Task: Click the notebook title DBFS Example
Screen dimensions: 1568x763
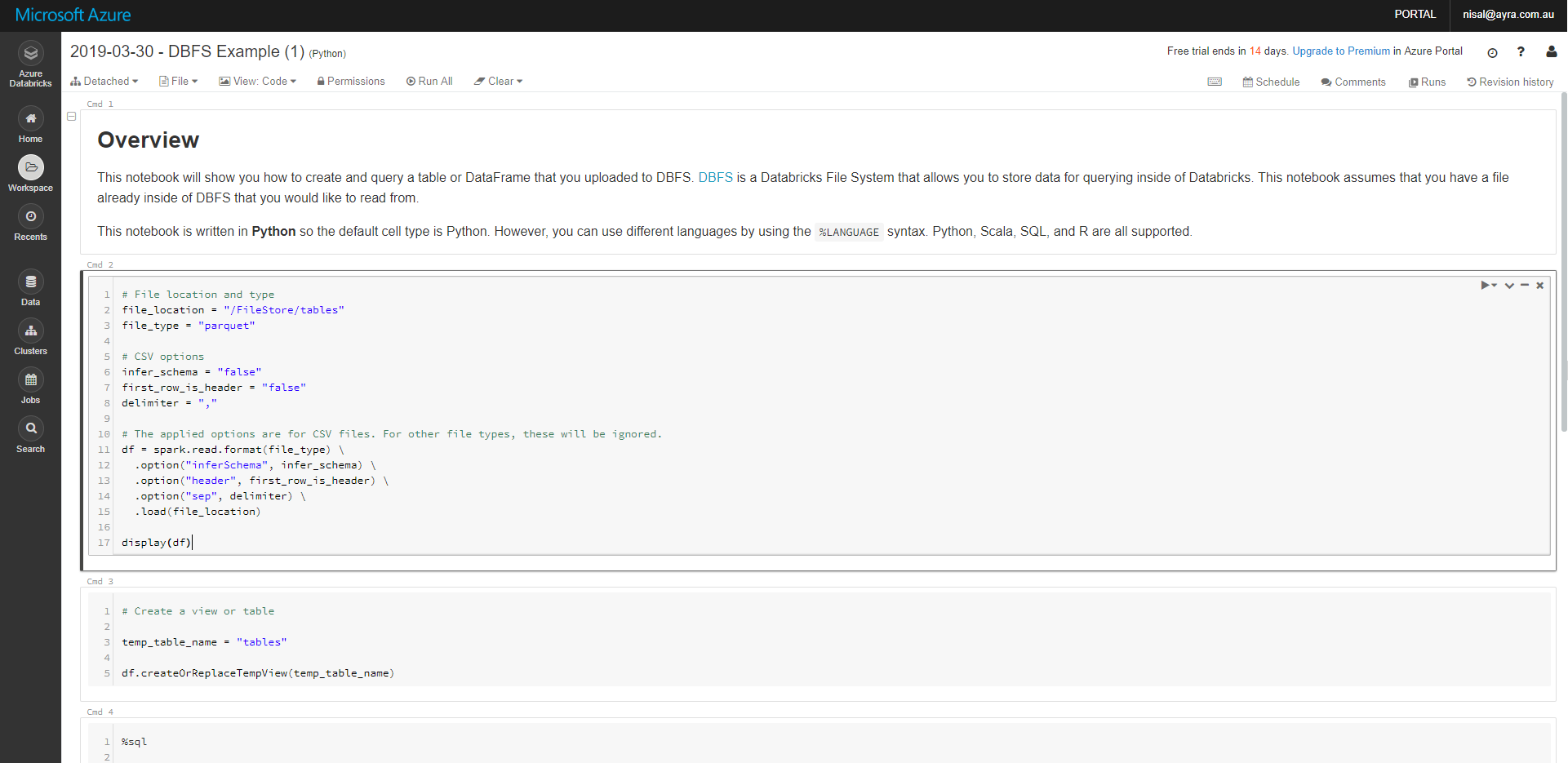Action: pos(187,51)
